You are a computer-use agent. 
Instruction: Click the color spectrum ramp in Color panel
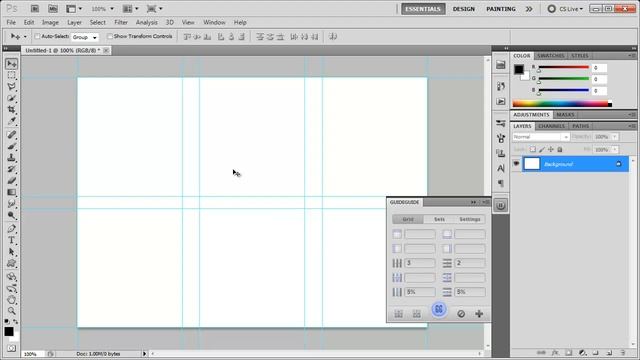pyautogui.click(x=562, y=104)
